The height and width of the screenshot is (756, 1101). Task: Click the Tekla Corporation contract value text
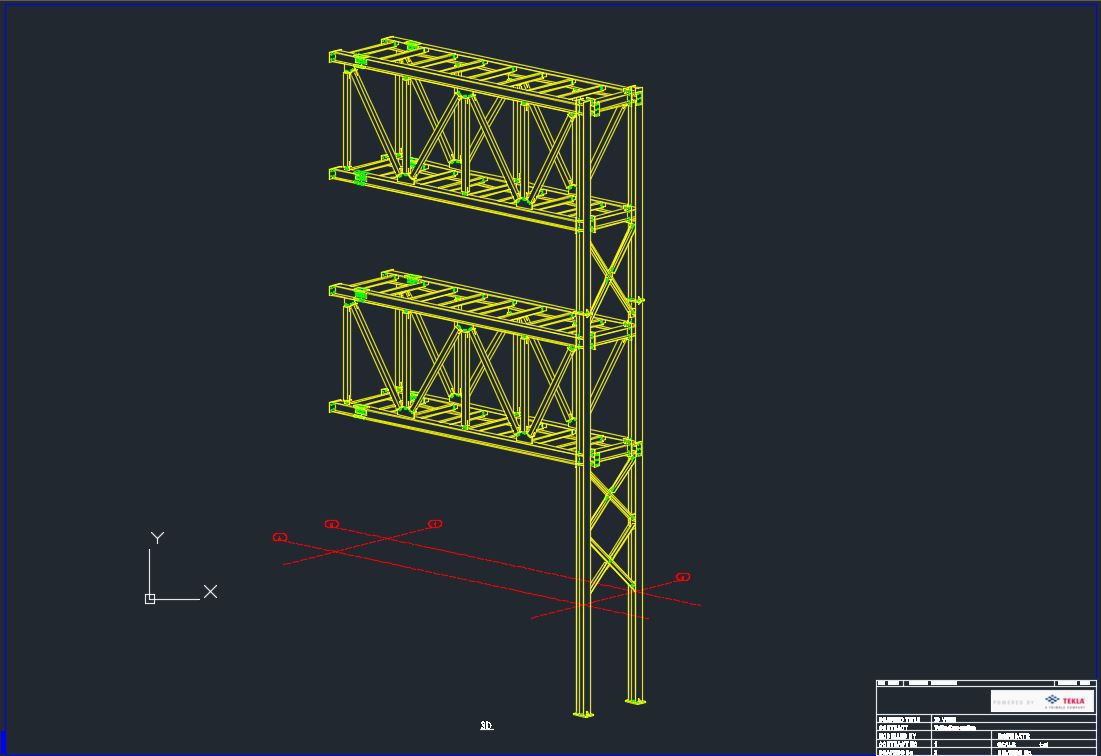[955, 728]
